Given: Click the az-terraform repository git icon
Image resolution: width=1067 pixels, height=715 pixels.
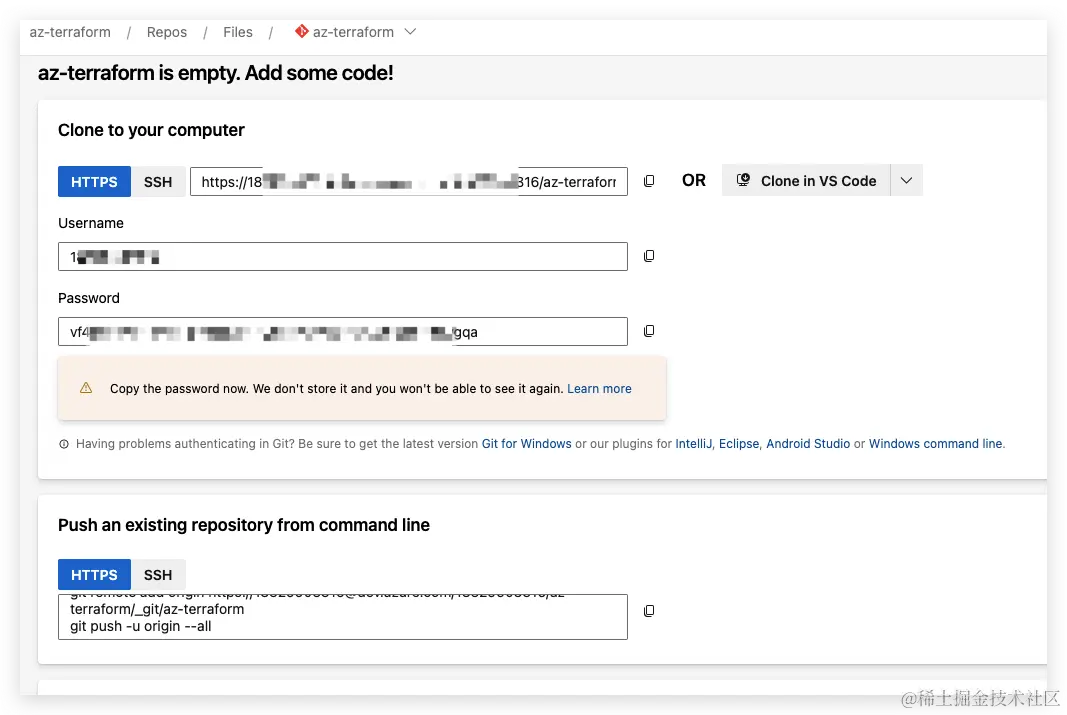Looking at the screenshot, I should [x=301, y=31].
